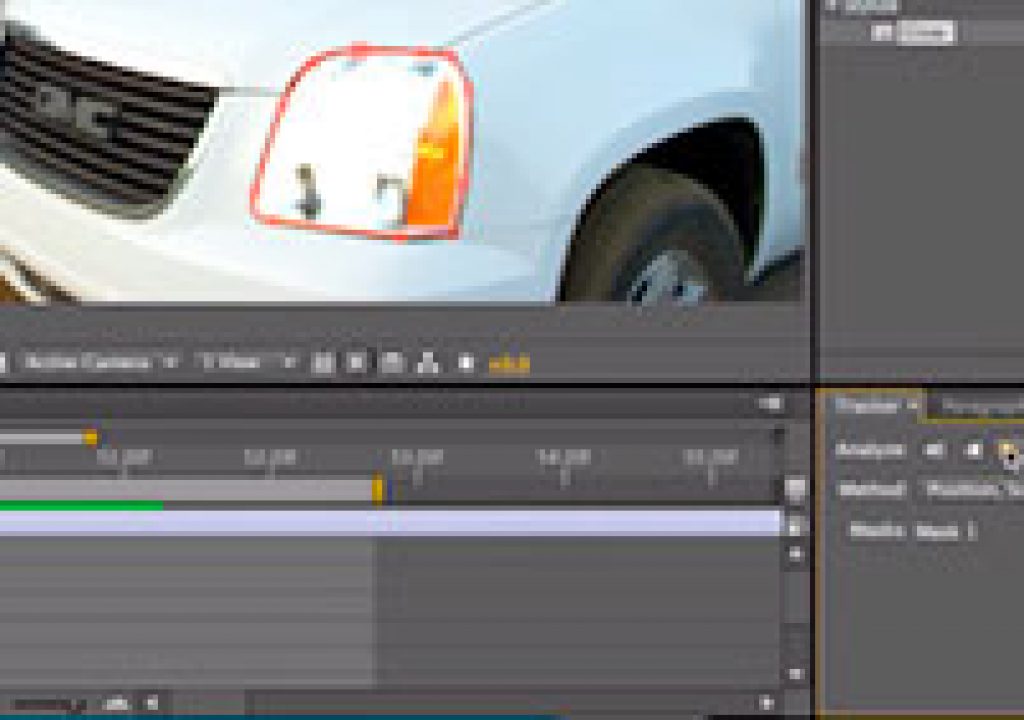Open the Composition Flowchart icon
The height and width of the screenshot is (720, 1024).
point(428,363)
